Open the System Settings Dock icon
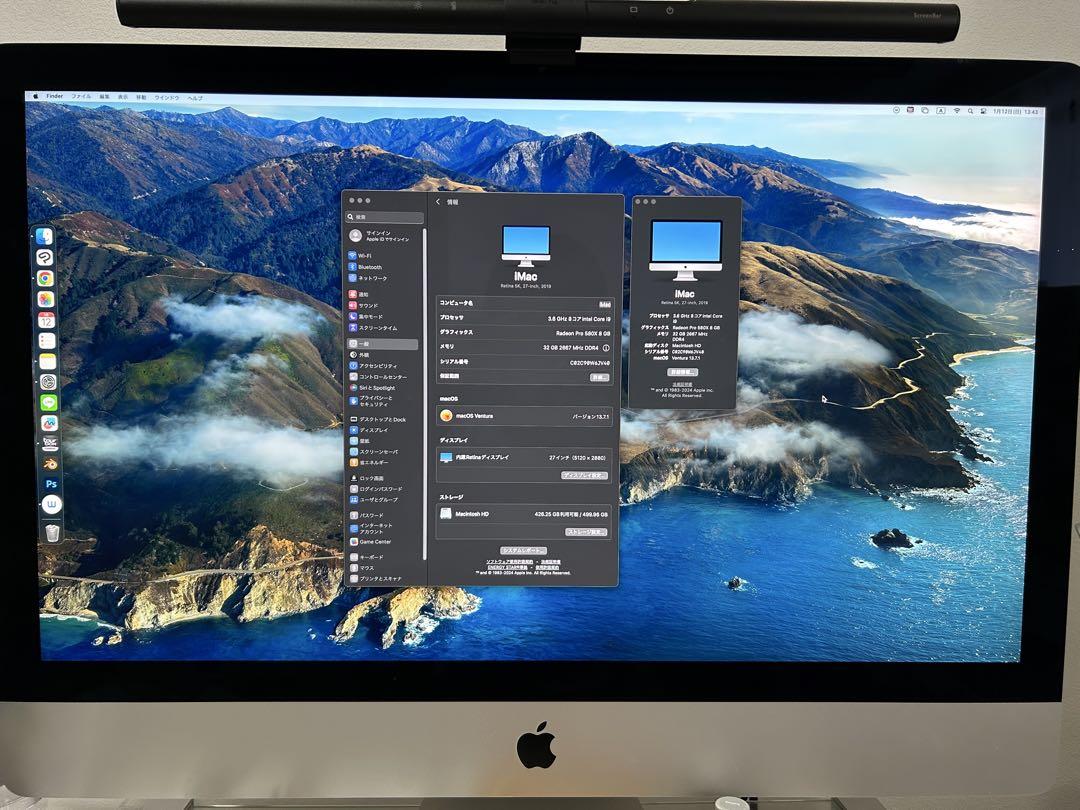Viewport: 1080px width, 810px height. coord(48,382)
